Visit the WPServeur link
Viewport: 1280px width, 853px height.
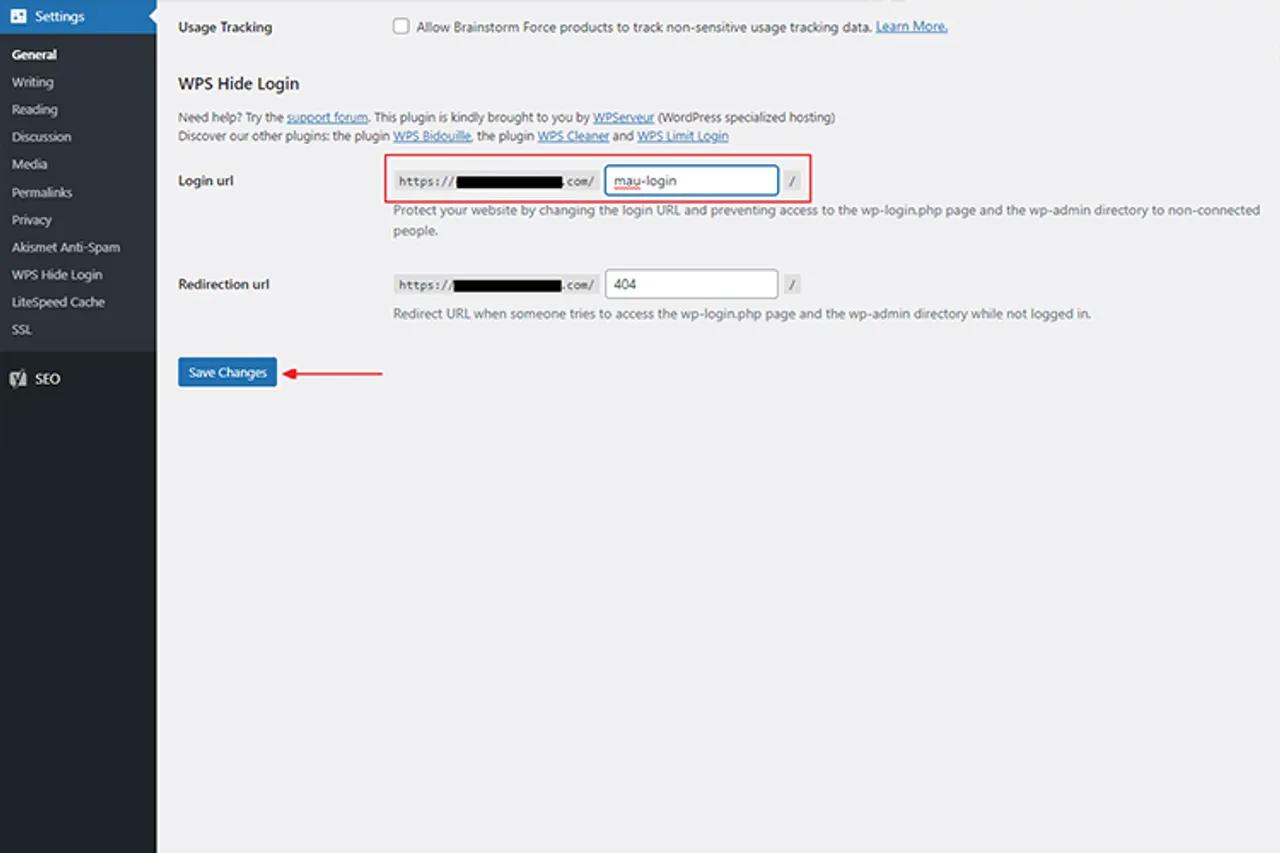point(623,117)
